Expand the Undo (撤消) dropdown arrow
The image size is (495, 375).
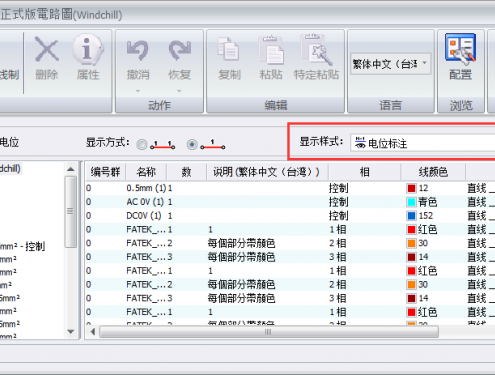point(138,91)
